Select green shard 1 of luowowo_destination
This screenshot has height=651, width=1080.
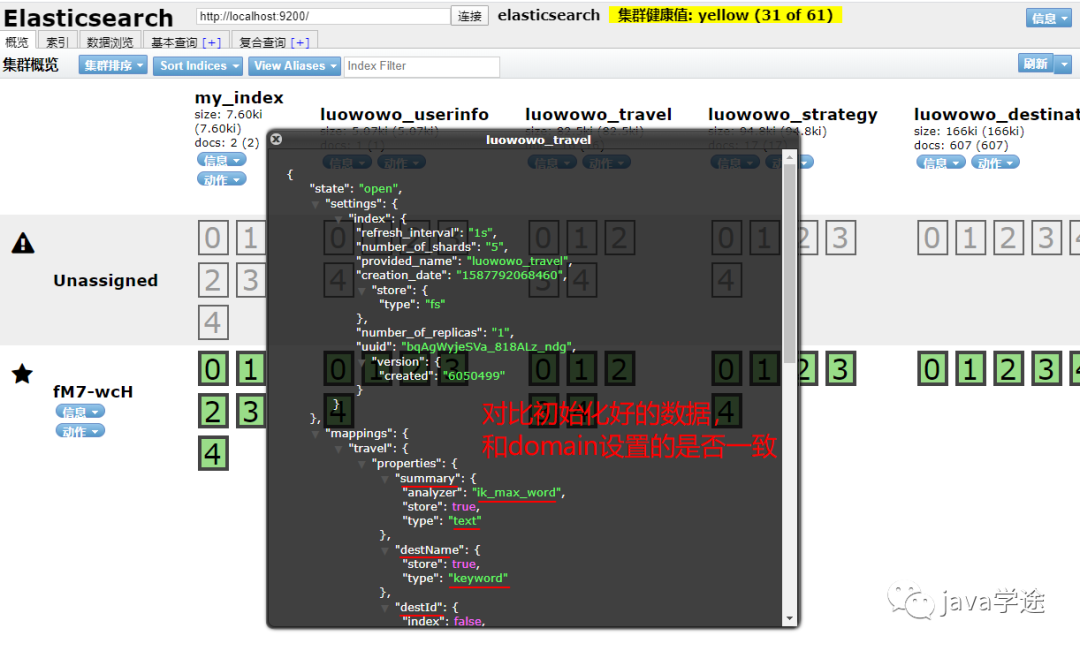(x=970, y=369)
